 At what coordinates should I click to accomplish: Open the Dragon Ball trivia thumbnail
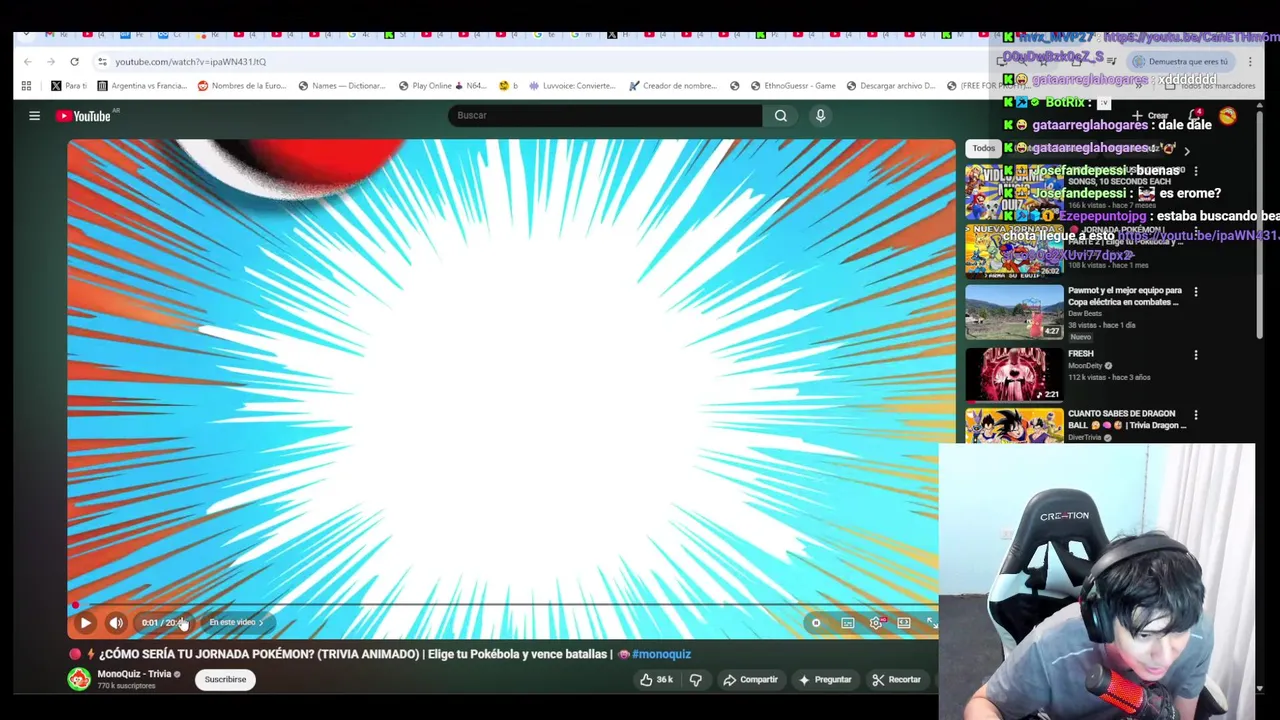(1014, 426)
